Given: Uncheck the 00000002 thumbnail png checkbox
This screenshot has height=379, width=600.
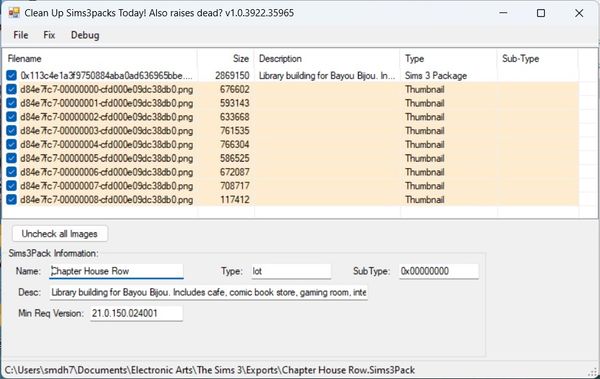Looking at the screenshot, I should (x=11, y=117).
